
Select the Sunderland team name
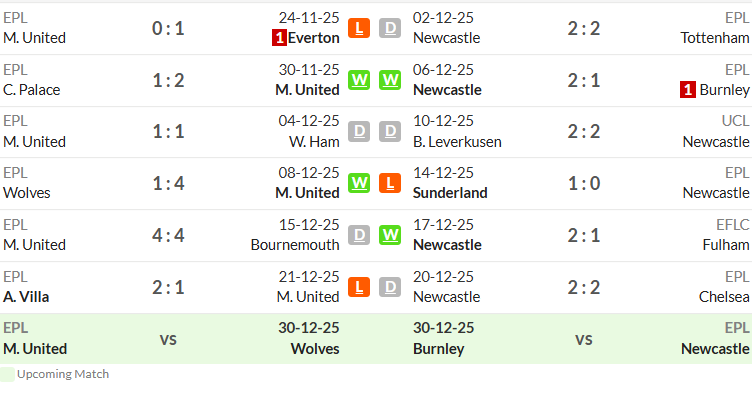[x=450, y=193]
